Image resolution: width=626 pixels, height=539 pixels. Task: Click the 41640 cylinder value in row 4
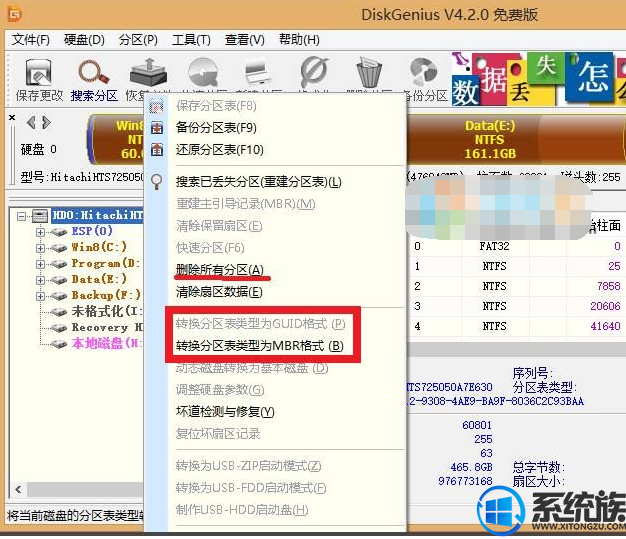coord(605,326)
